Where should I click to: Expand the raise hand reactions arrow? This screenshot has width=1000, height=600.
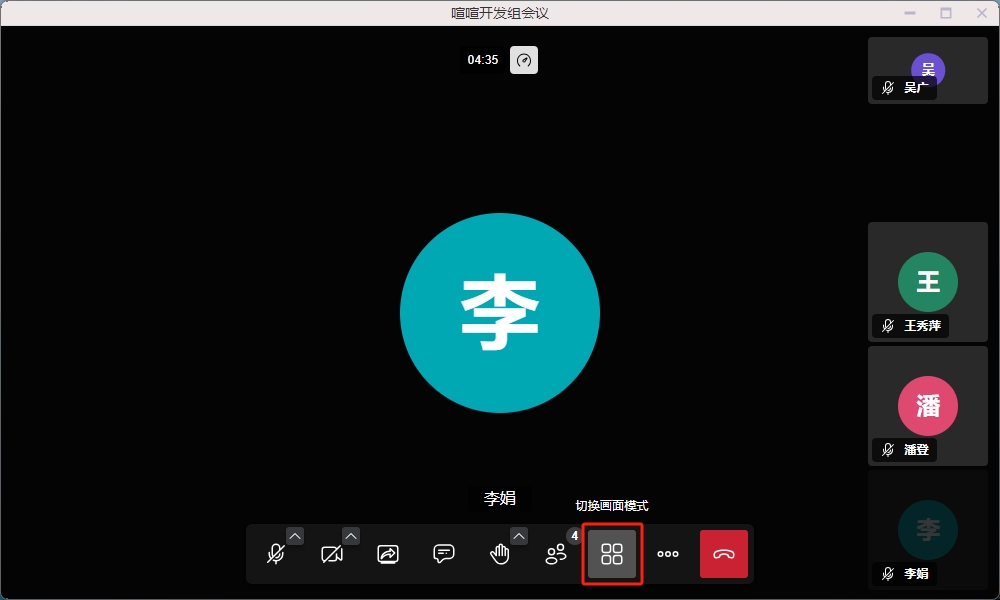(x=519, y=536)
